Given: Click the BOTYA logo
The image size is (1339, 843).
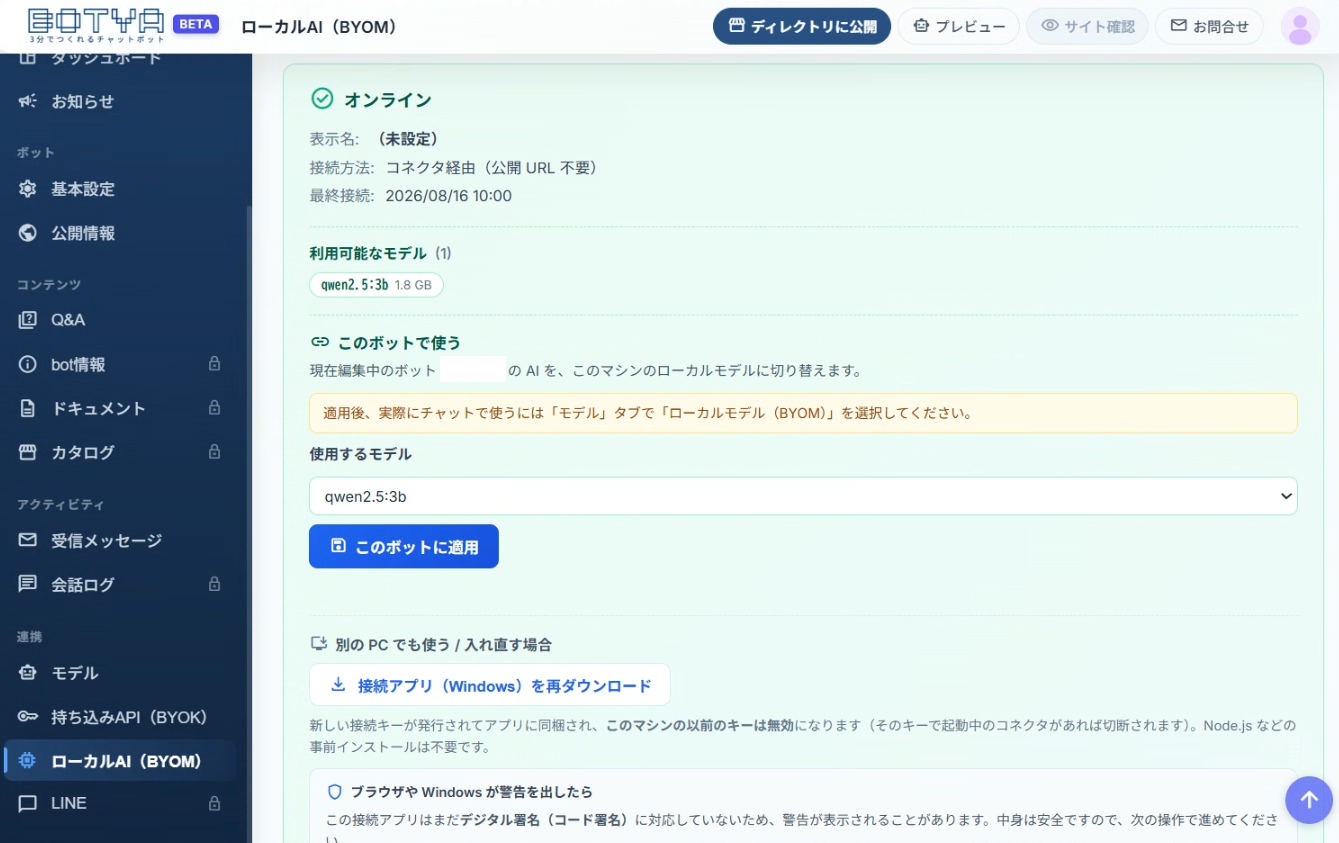Looking at the screenshot, I should click(x=95, y=25).
